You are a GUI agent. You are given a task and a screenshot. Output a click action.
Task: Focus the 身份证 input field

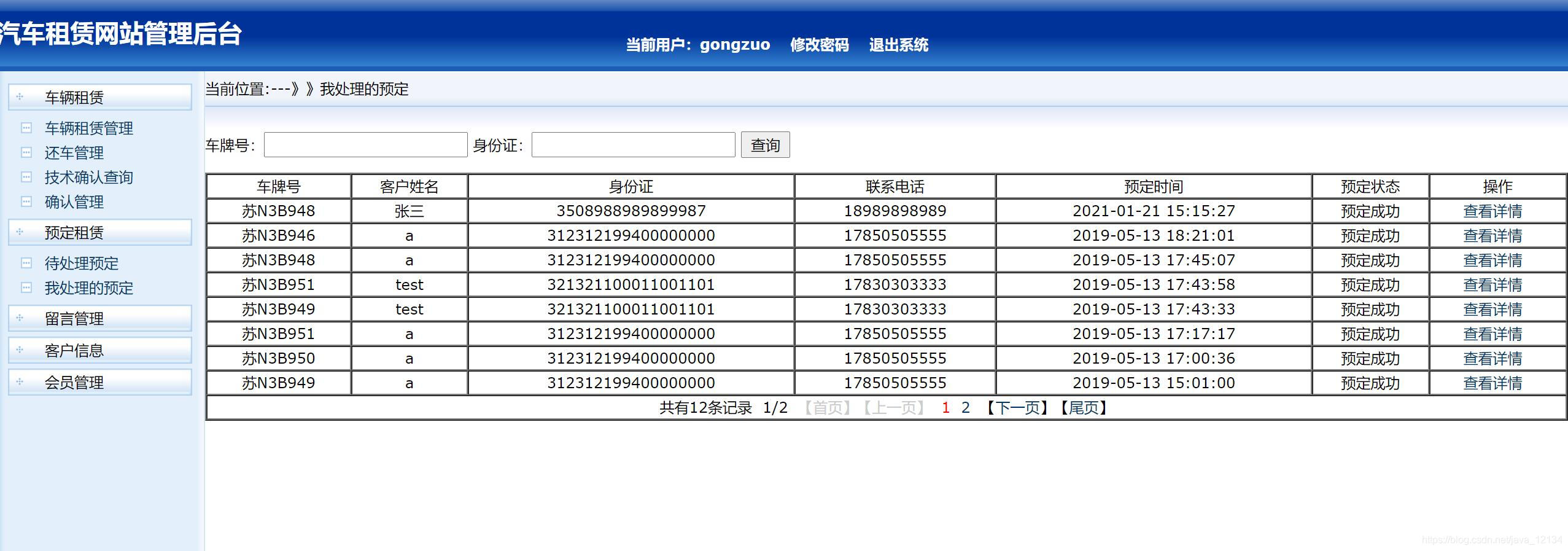click(634, 145)
